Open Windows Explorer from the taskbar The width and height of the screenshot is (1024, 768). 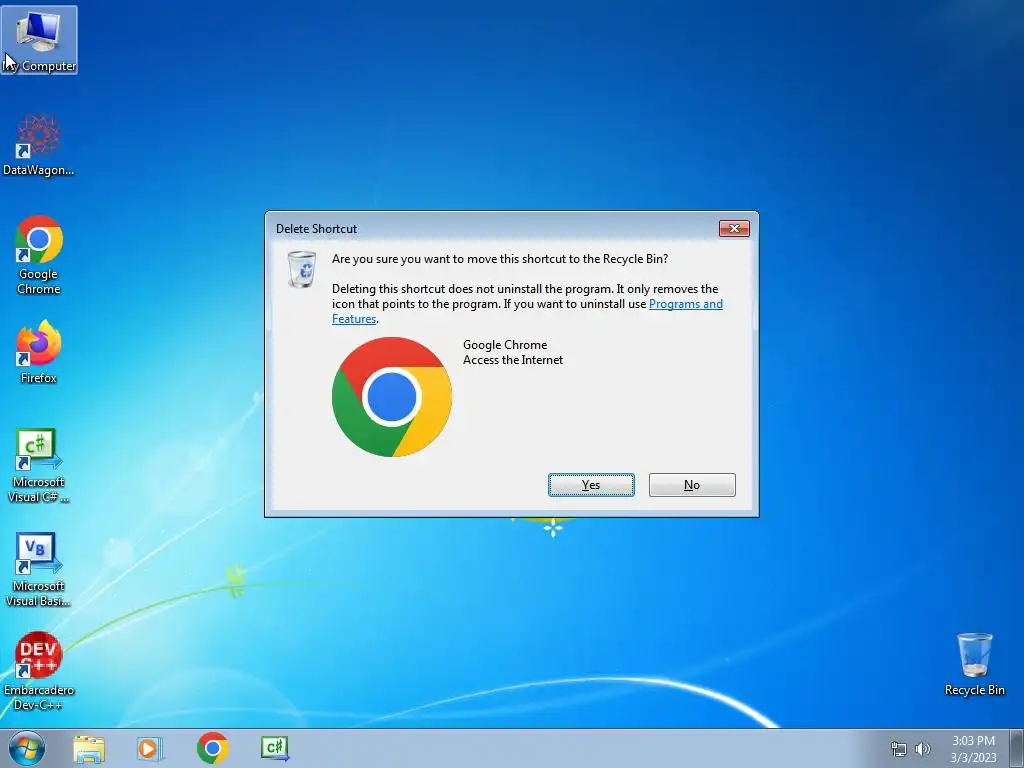[x=89, y=748]
